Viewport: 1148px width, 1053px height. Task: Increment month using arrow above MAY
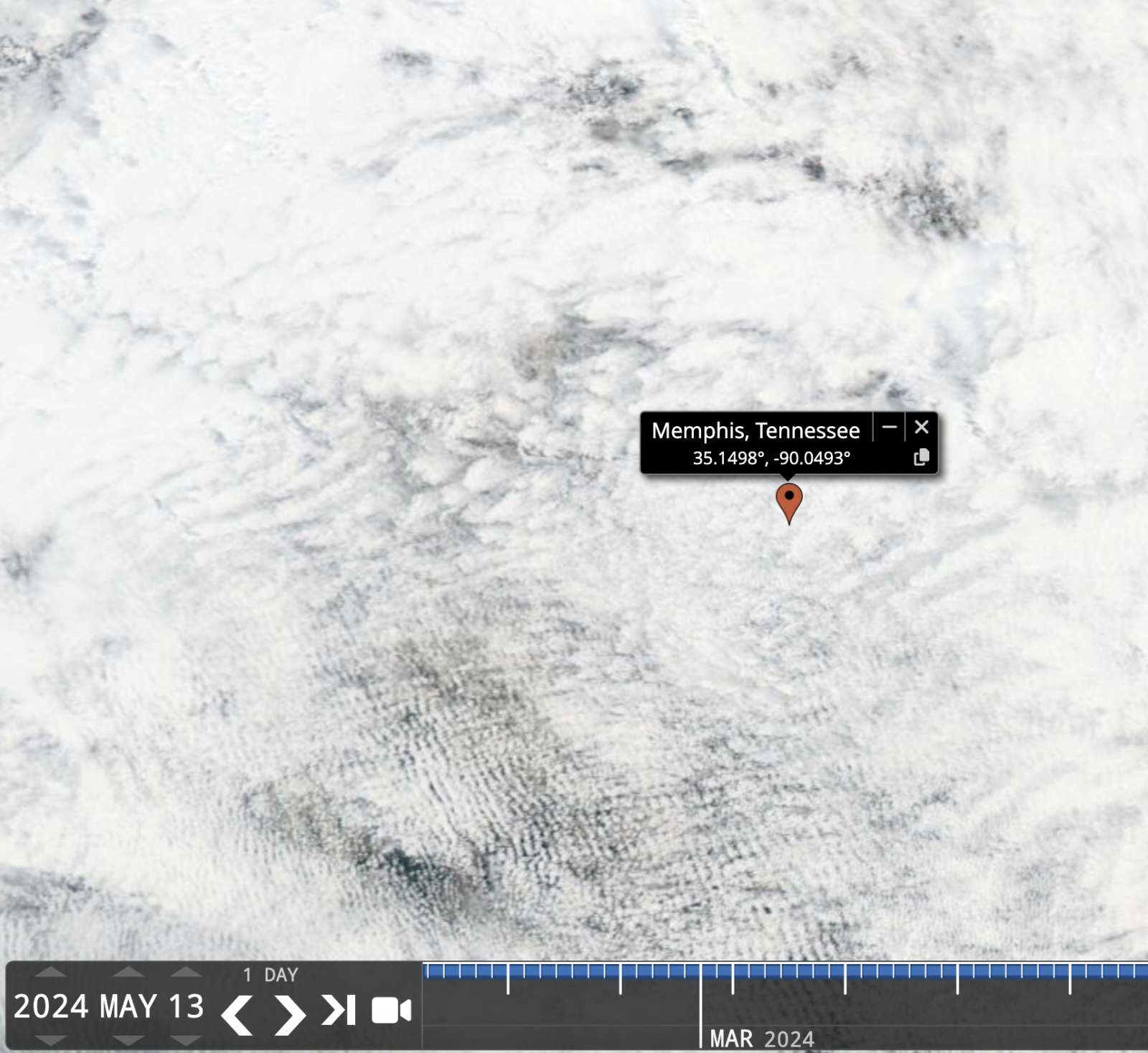(x=128, y=973)
